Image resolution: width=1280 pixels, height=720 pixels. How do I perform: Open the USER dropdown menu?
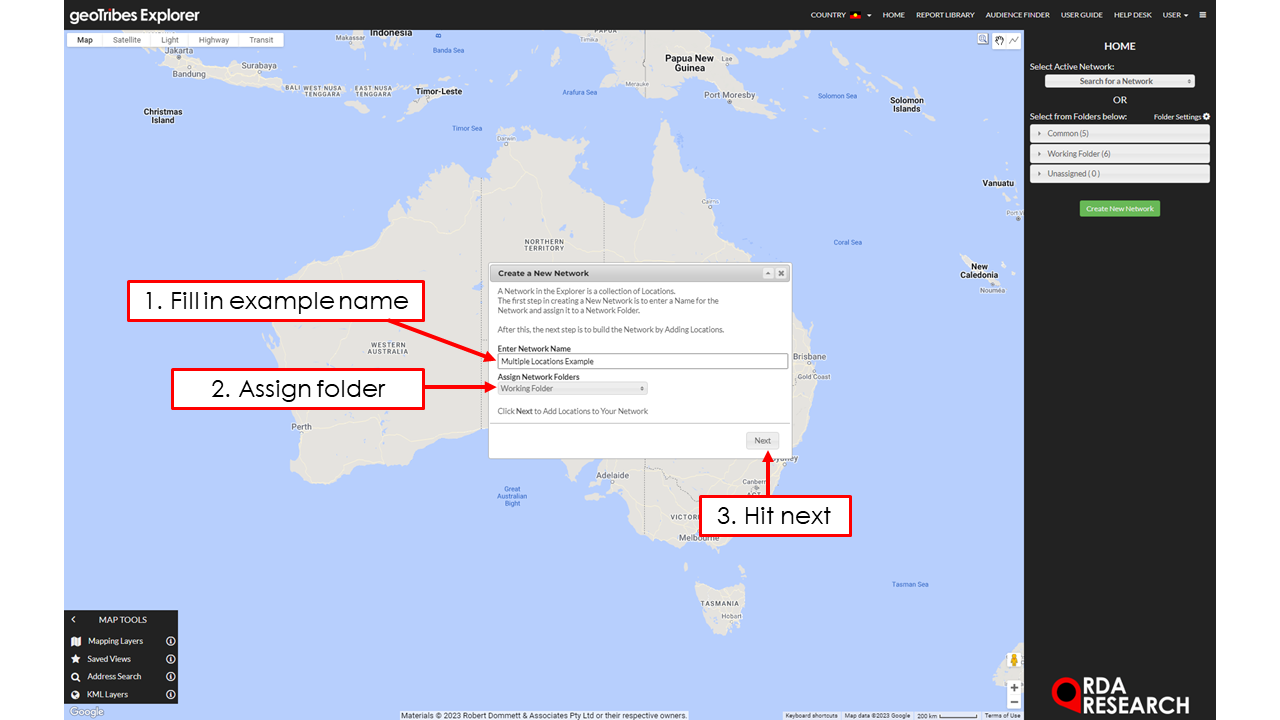point(1175,15)
